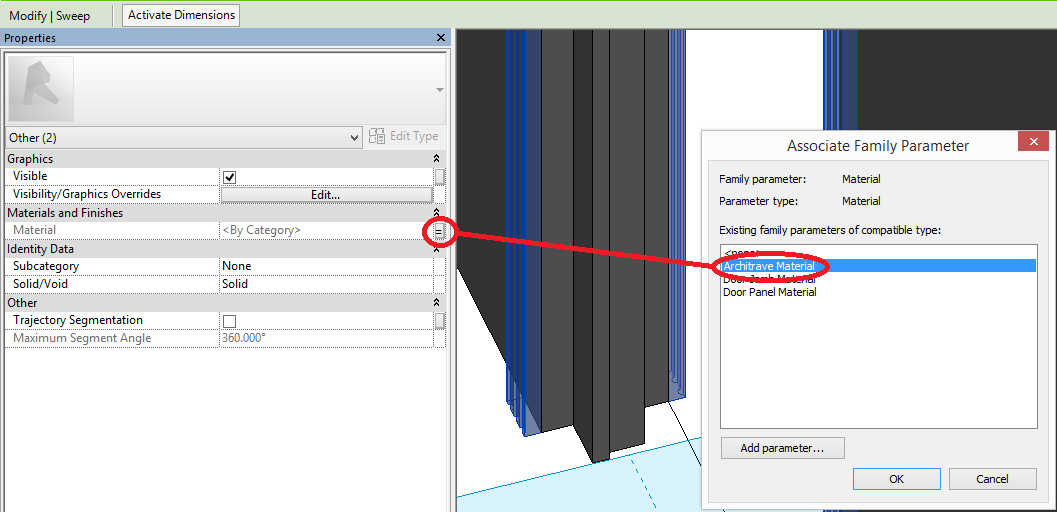Viewport: 1057px width, 512px height.
Task: Confirm with OK button
Action: click(x=896, y=479)
